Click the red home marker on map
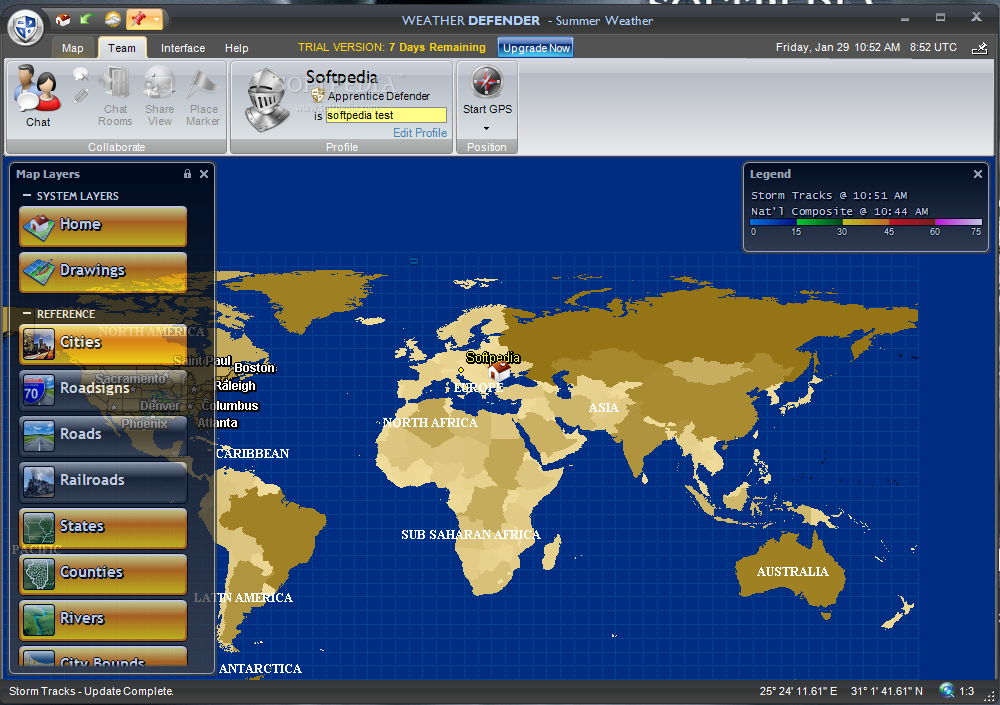 pos(499,371)
